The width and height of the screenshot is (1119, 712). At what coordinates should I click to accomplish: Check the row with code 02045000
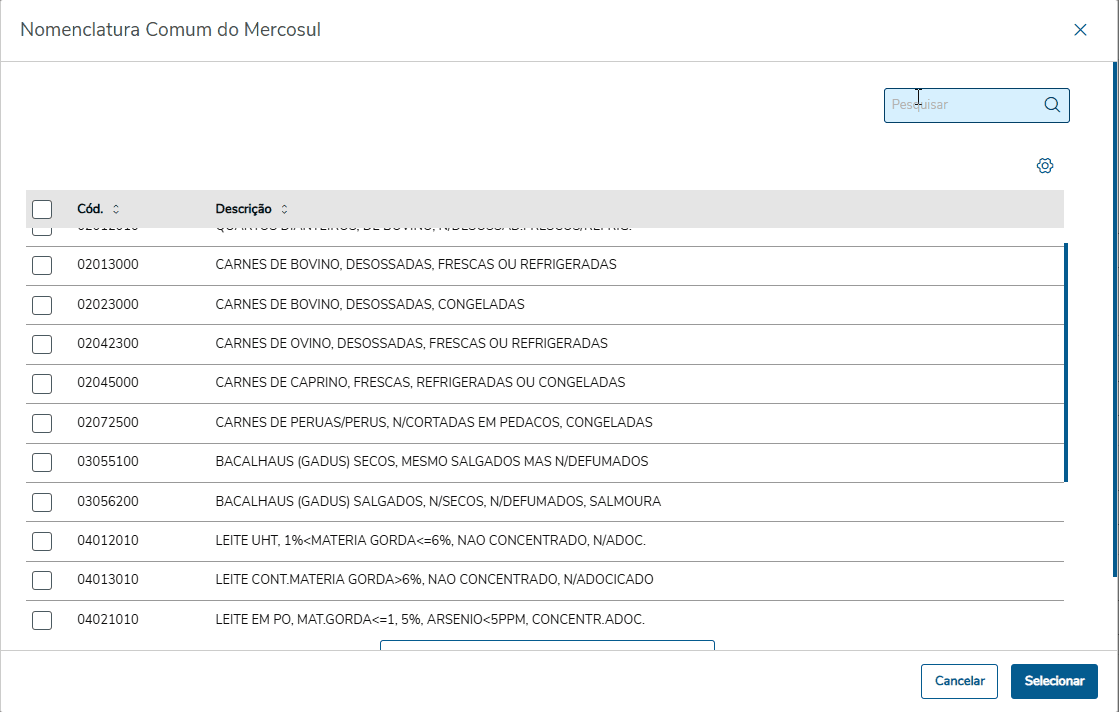click(42, 383)
